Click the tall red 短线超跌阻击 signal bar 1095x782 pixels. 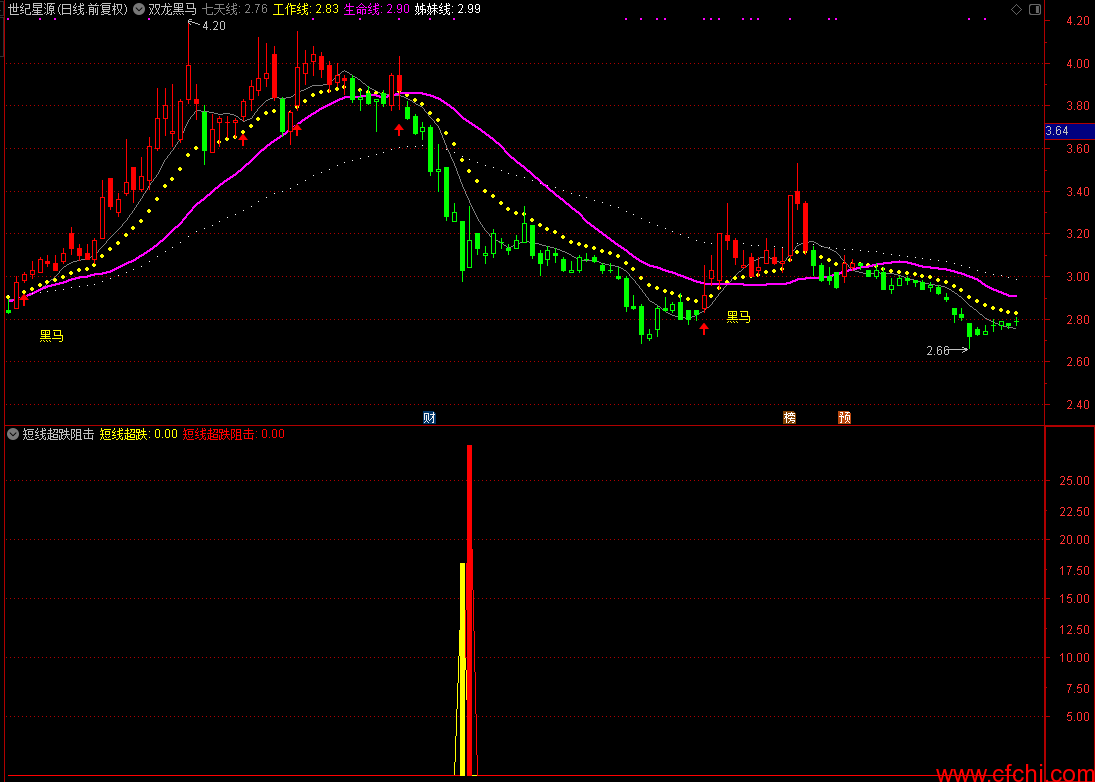point(470,610)
